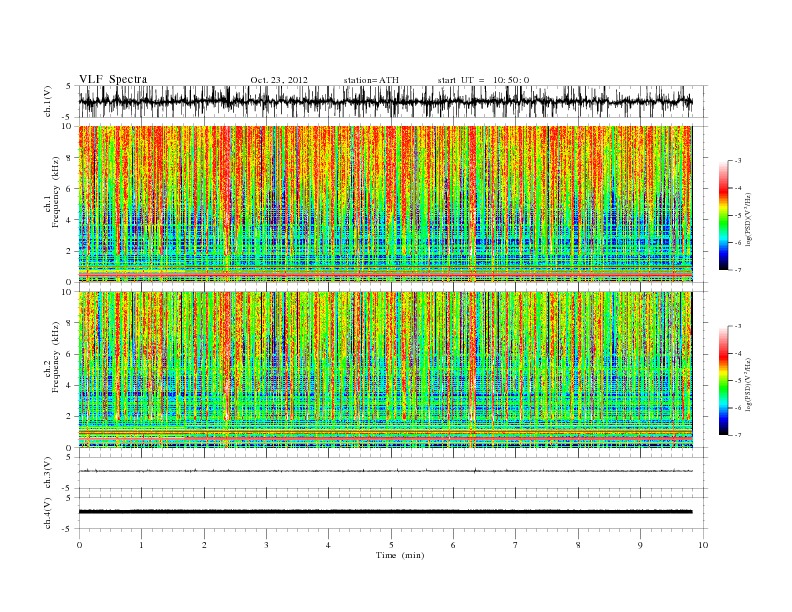Click the thick ch.4 waveform trace
The image size is (792, 612).
coord(385,512)
